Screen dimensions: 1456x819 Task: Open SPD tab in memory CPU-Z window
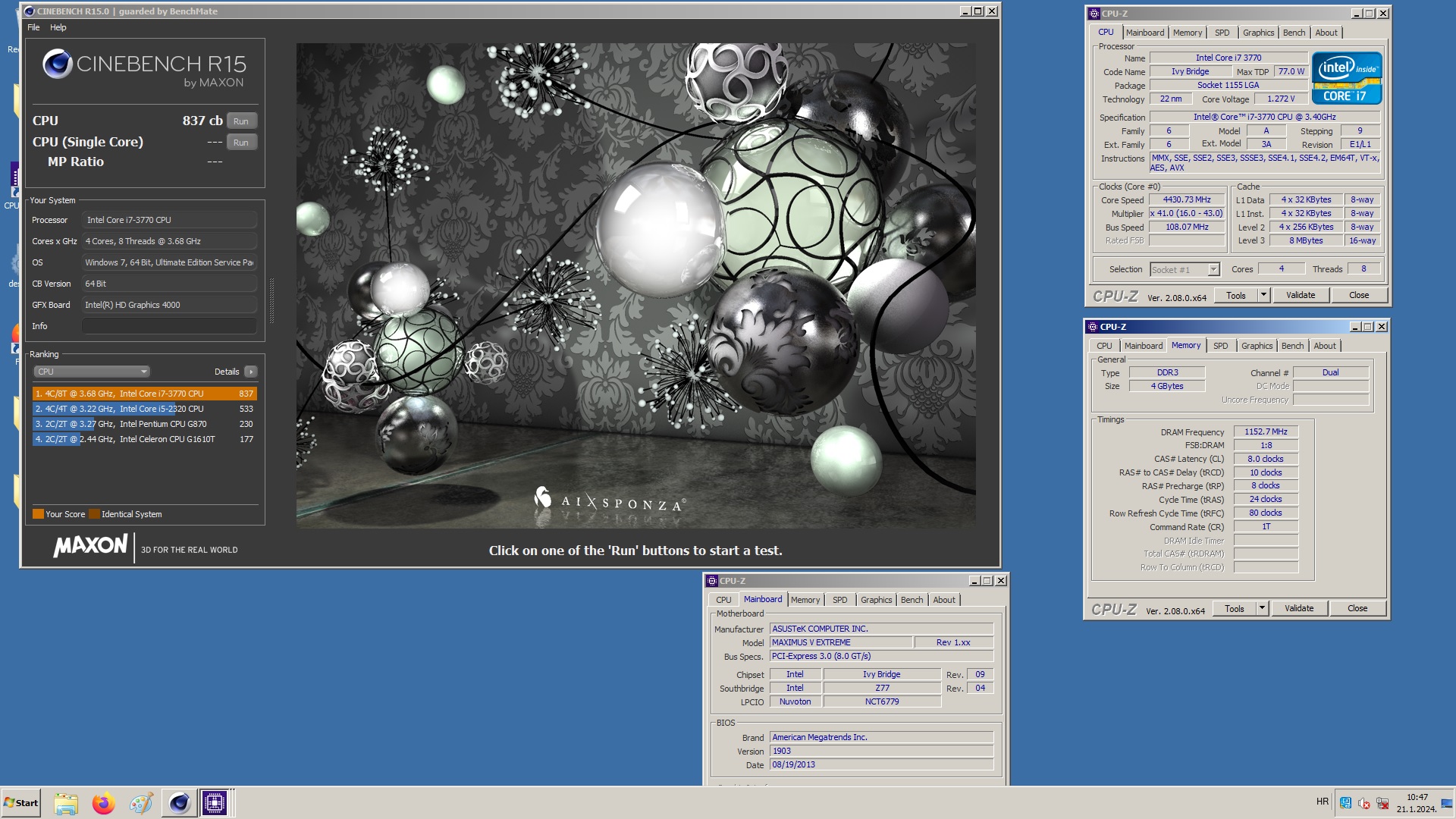coord(1220,346)
